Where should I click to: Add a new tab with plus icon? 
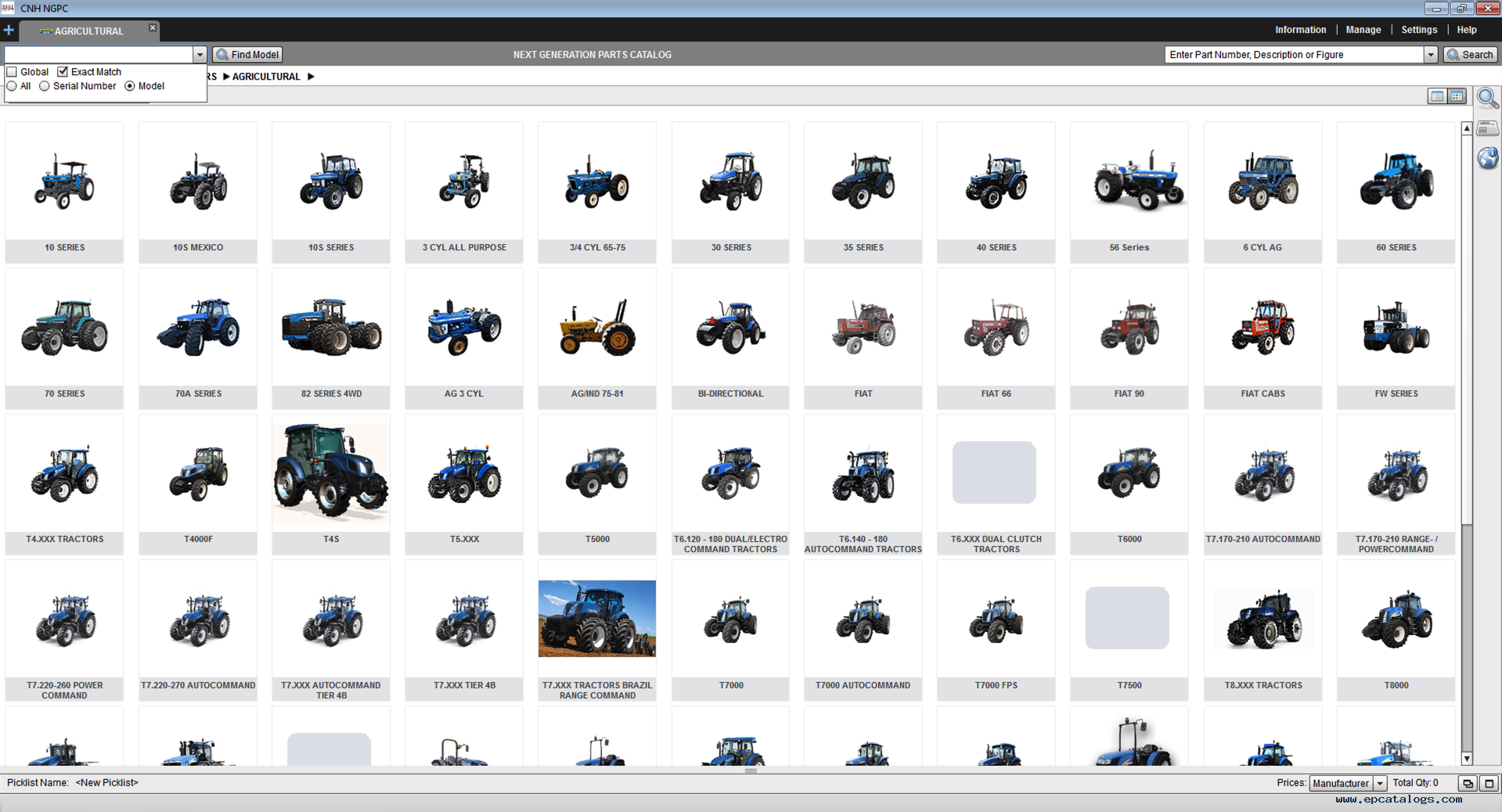(9, 31)
